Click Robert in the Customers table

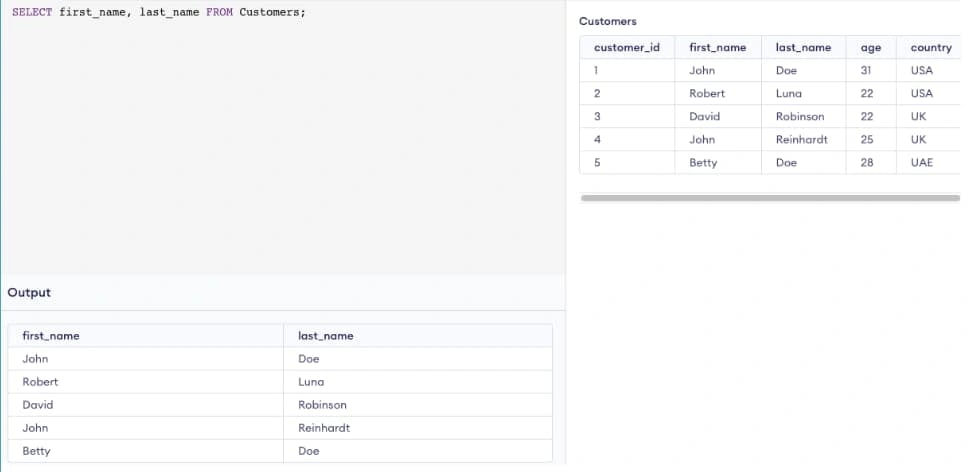(x=706, y=93)
